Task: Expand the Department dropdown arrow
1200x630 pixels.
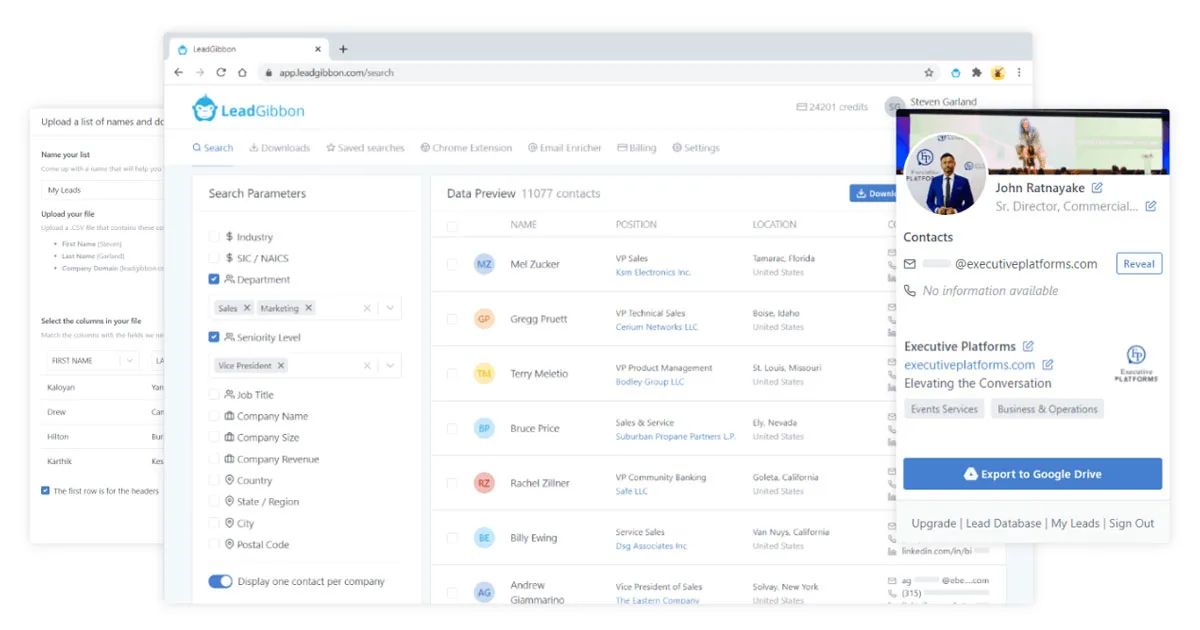Action: pos(390,308)
